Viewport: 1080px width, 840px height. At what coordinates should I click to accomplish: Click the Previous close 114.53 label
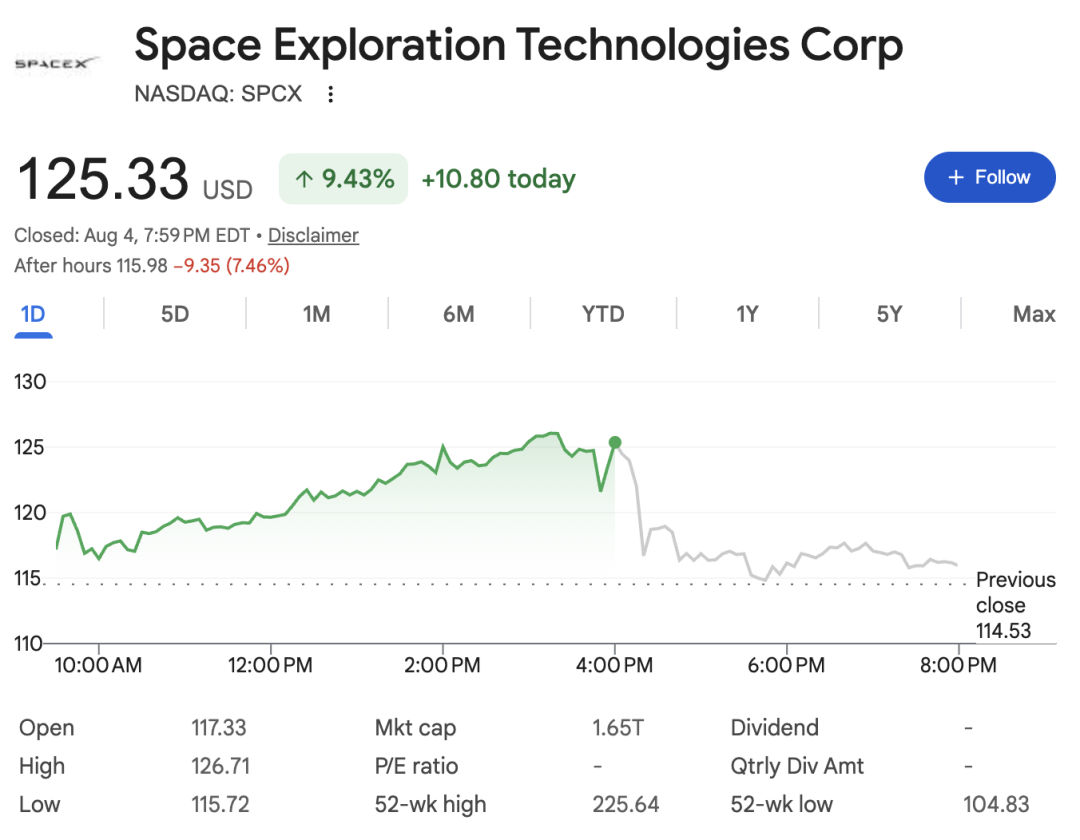pyautogui.click(x=1015, y=605)
